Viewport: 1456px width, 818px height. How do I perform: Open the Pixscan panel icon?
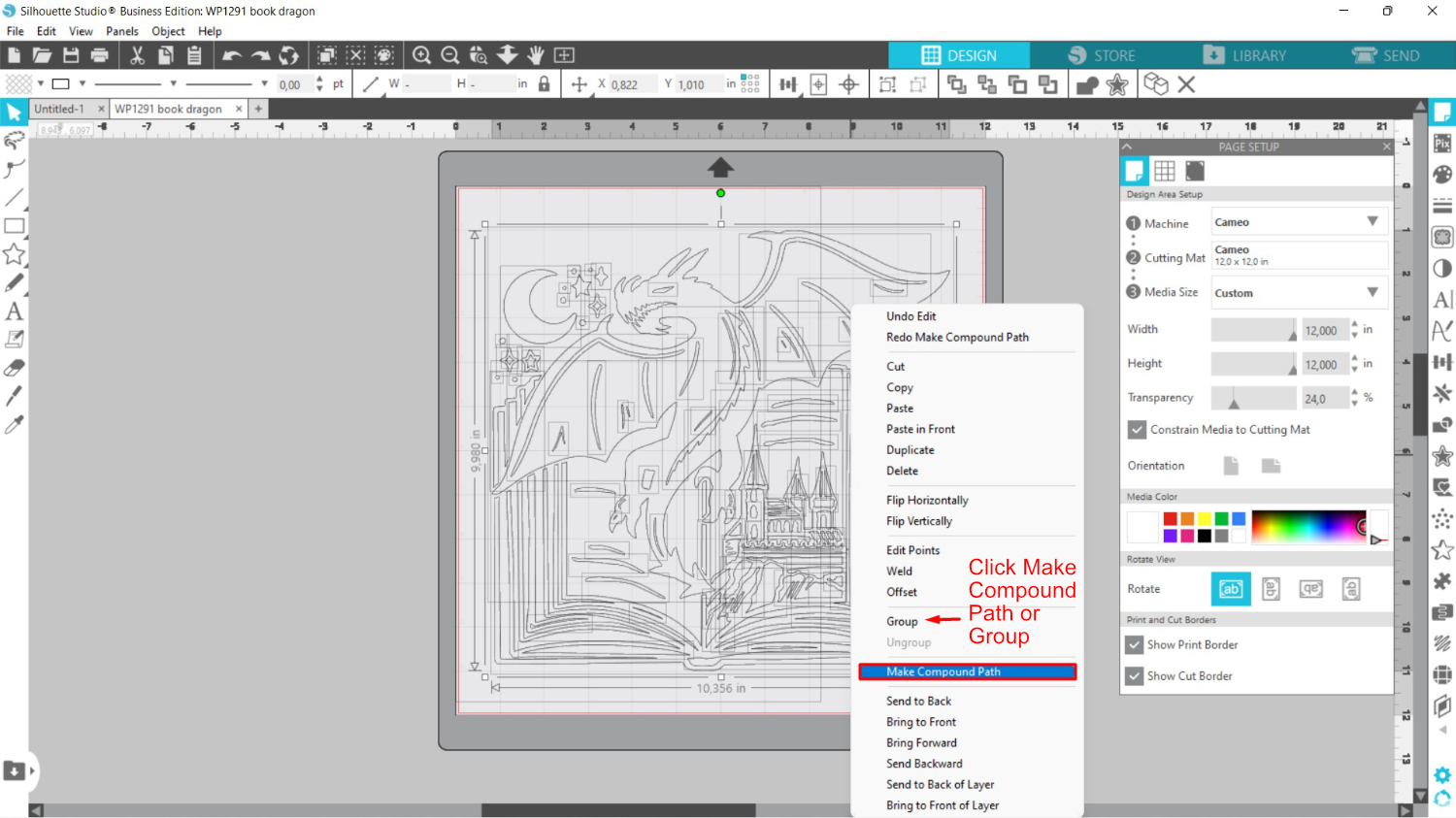pyautogui.click(x=1442, y=144)
